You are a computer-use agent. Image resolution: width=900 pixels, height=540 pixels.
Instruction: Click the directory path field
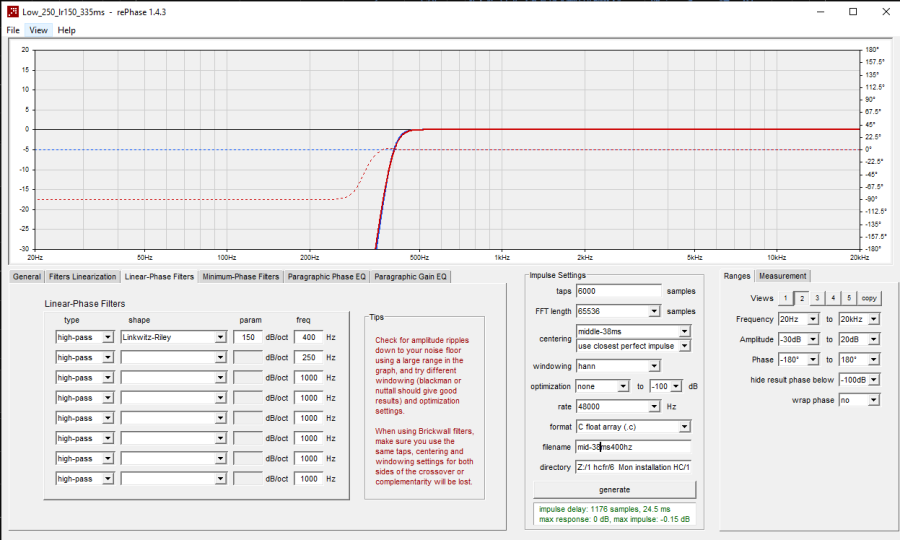633,467
